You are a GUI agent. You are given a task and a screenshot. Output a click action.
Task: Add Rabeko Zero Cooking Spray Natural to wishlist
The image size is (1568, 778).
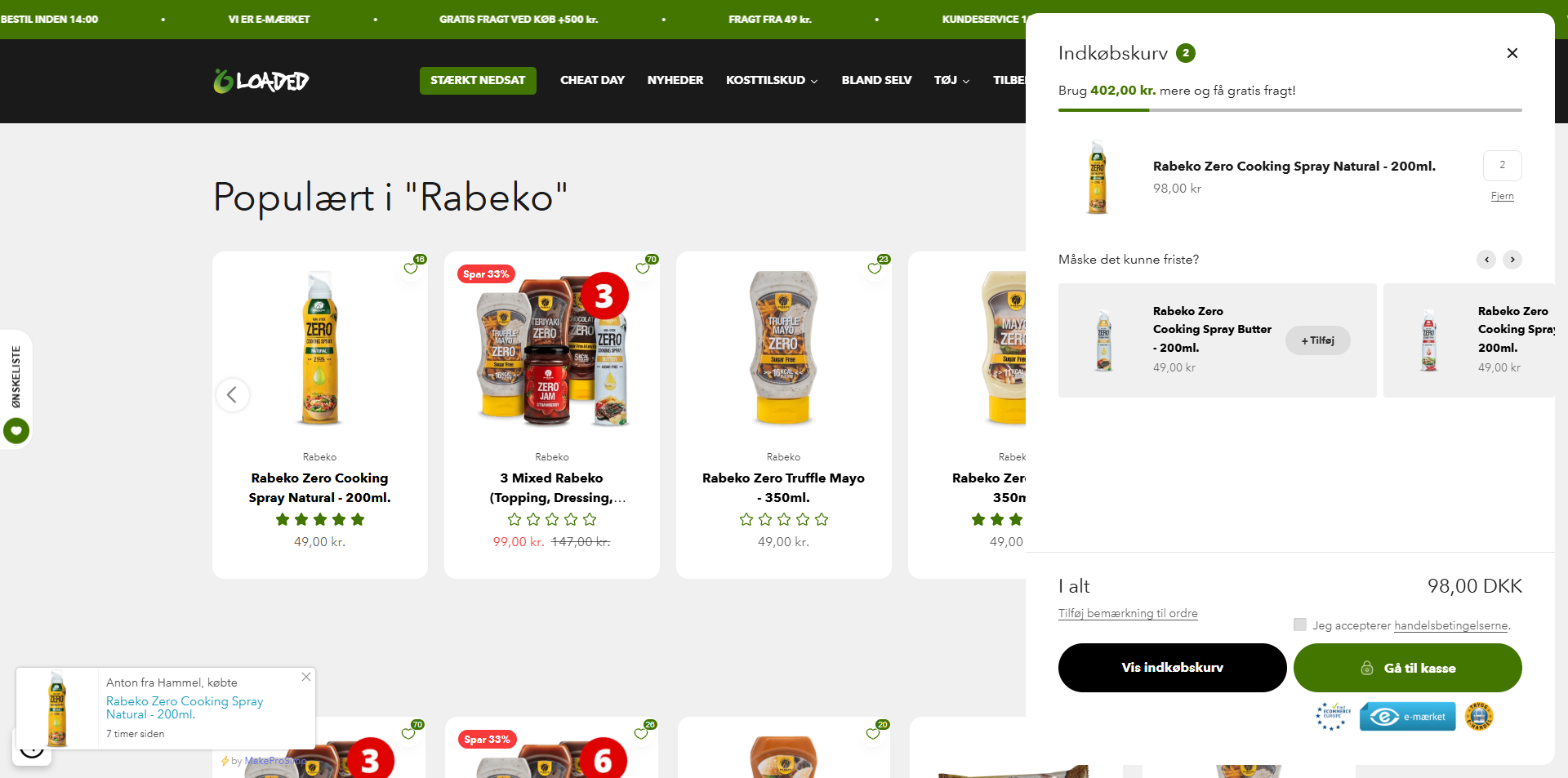pos(411,269)
